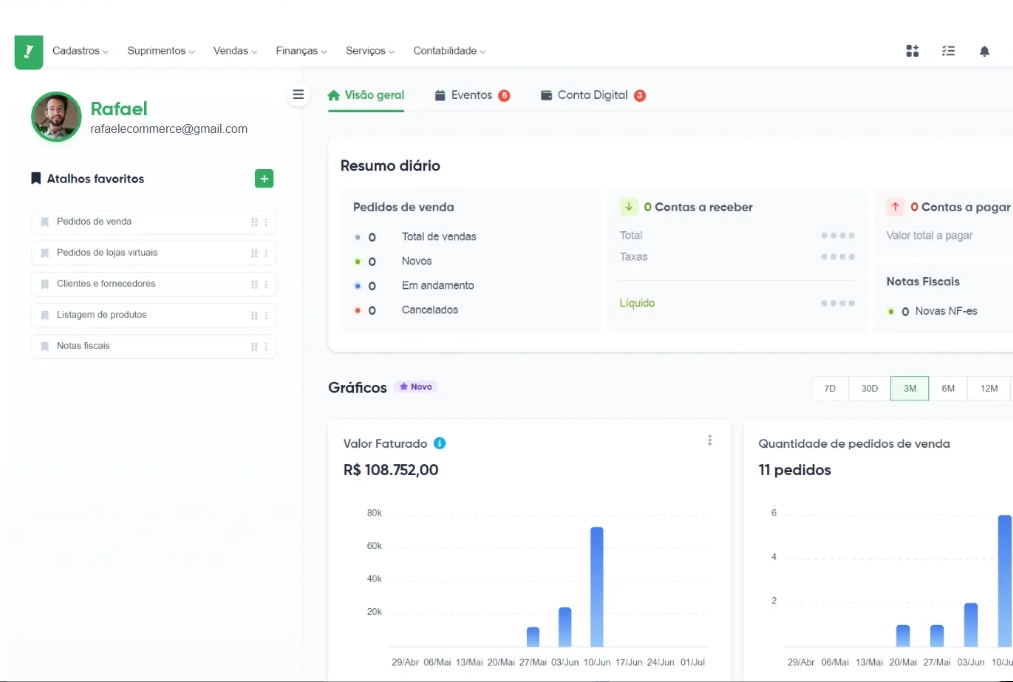Click green down arrow Contas a receber icon
The height and width of the screenshot is (682, 1013).
click(x=629, y=207)
